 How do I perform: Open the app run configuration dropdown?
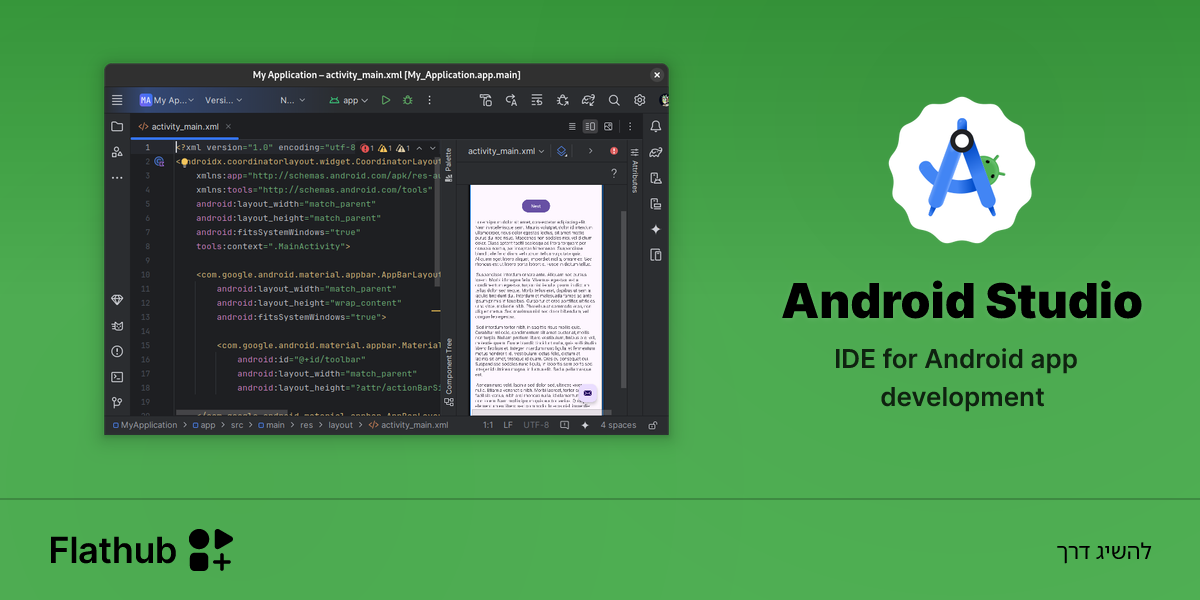click(x=349, y=100)
